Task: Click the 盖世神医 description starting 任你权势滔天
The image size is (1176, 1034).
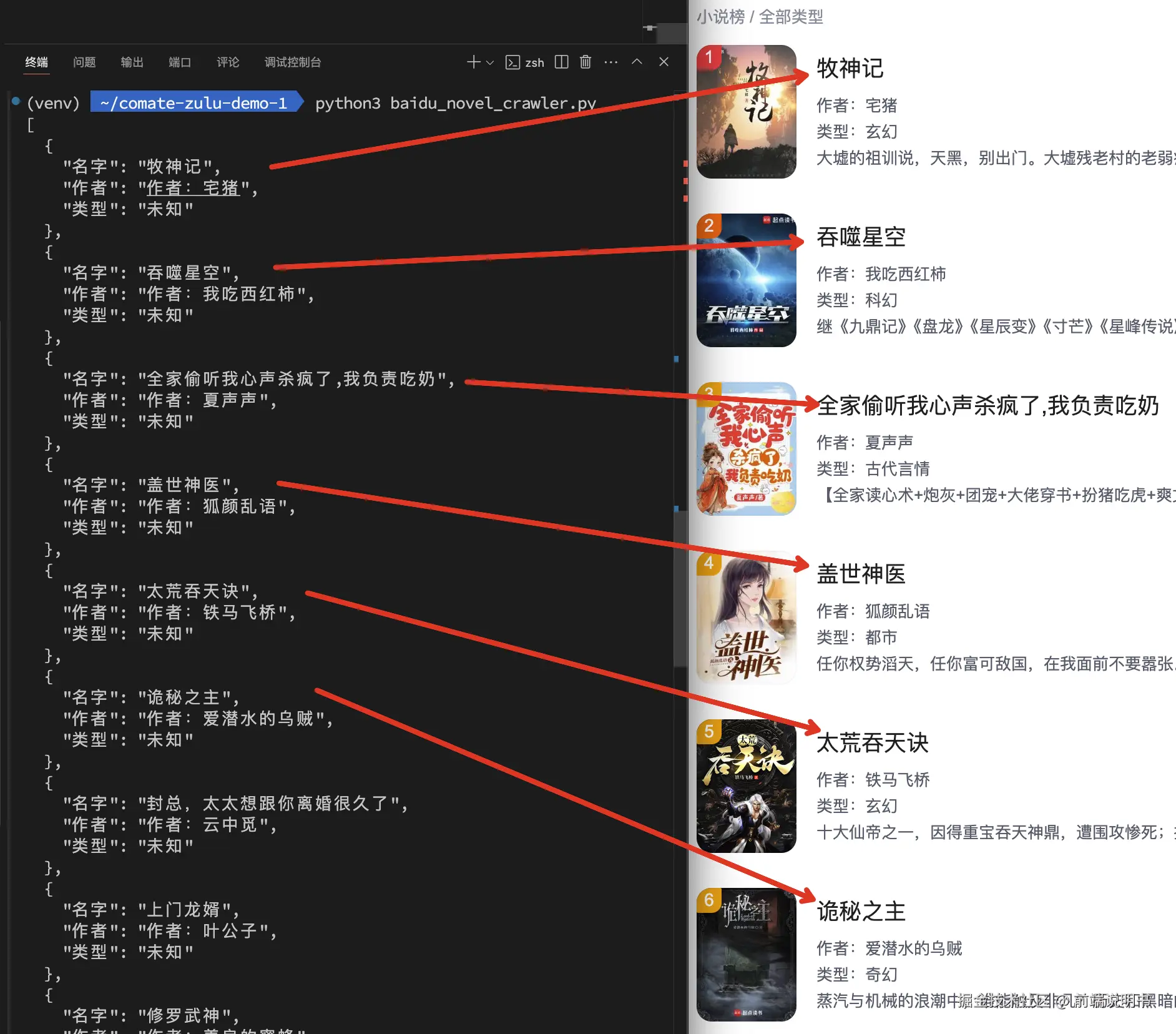Action: pyautogui.click(x=996, y=664)
